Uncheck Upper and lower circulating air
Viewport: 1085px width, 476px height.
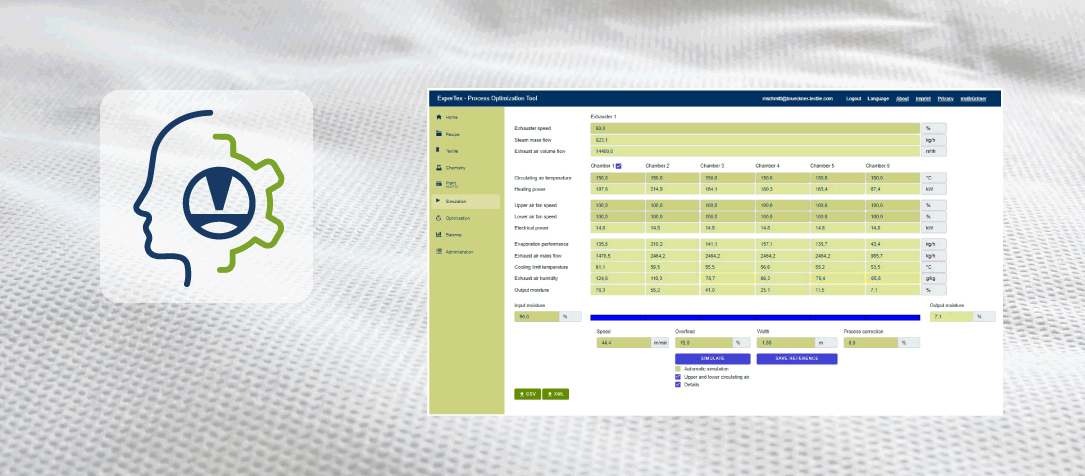click(678, 377)
